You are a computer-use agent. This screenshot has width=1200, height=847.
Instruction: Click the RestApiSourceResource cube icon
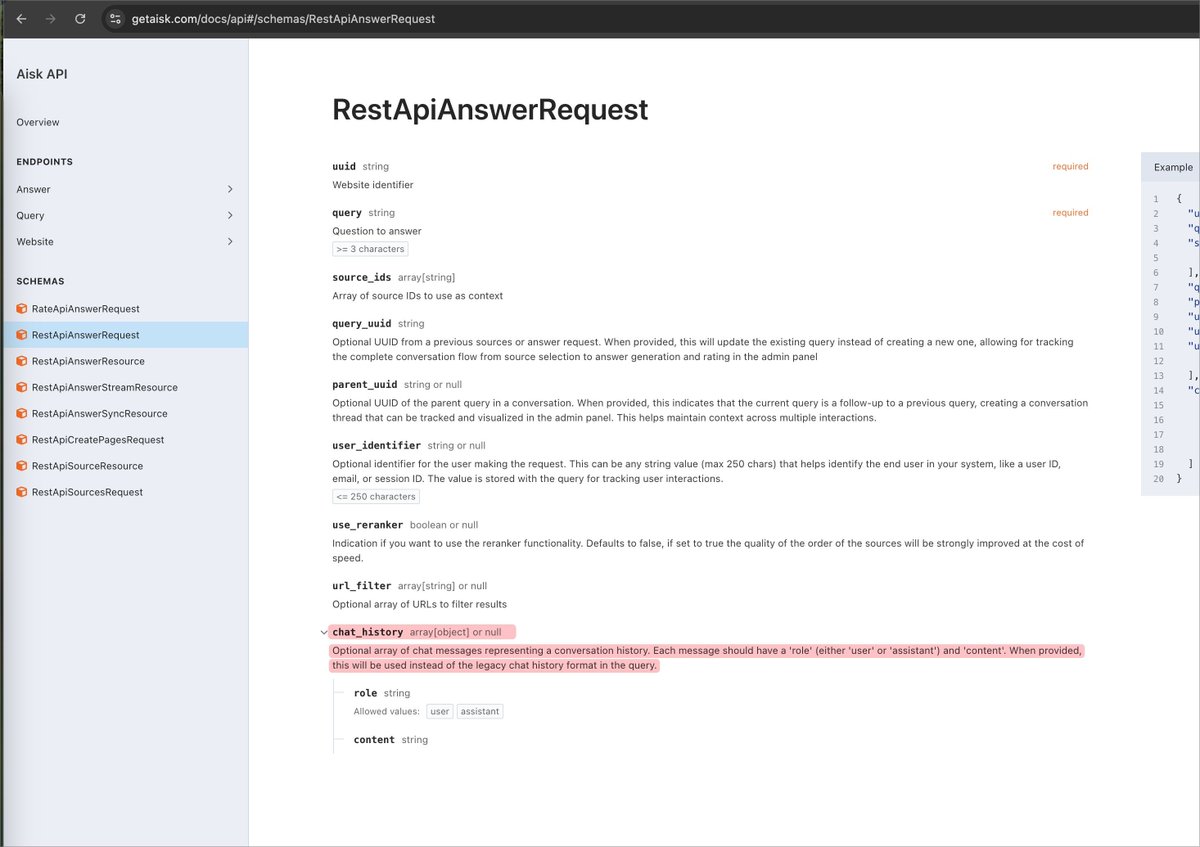point(22,466)
